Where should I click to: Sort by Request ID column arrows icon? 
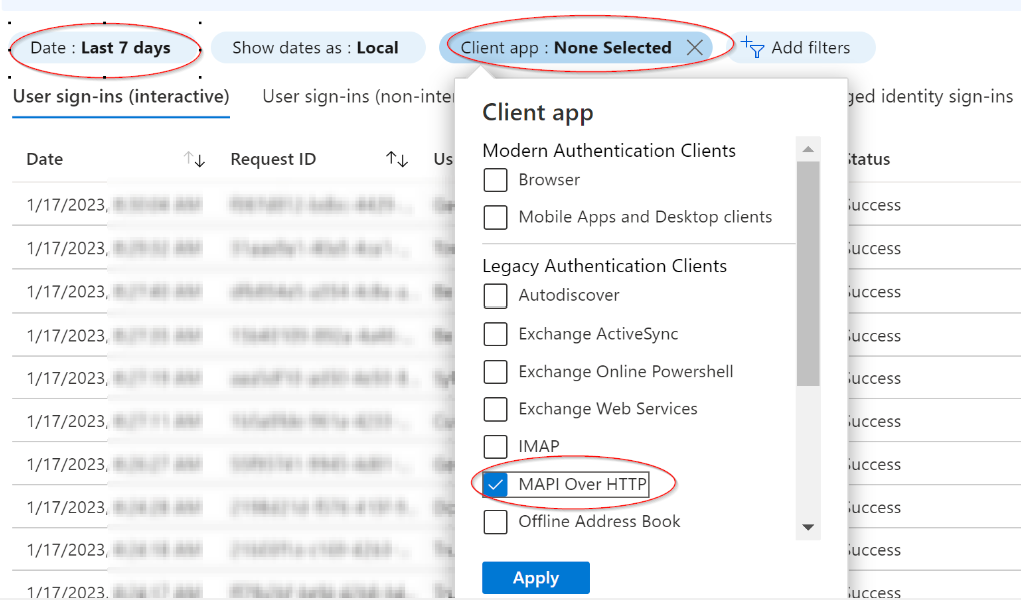pos(397,160)
